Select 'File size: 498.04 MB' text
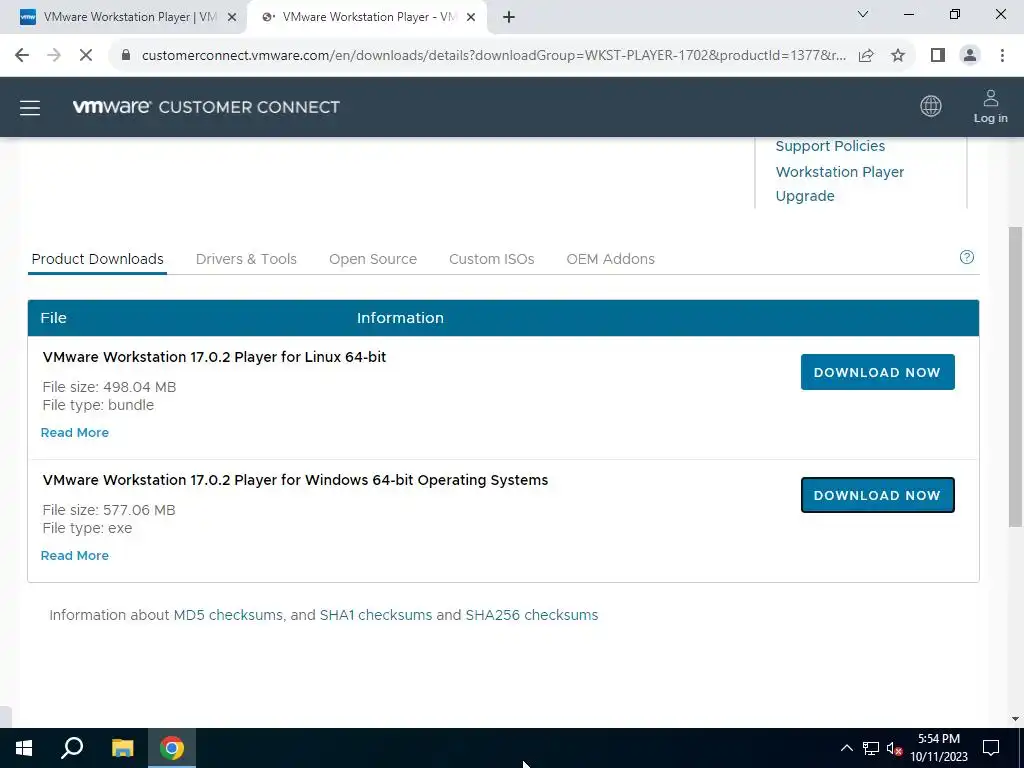This screenshot has height=768, width=1024. coord(109,387)
